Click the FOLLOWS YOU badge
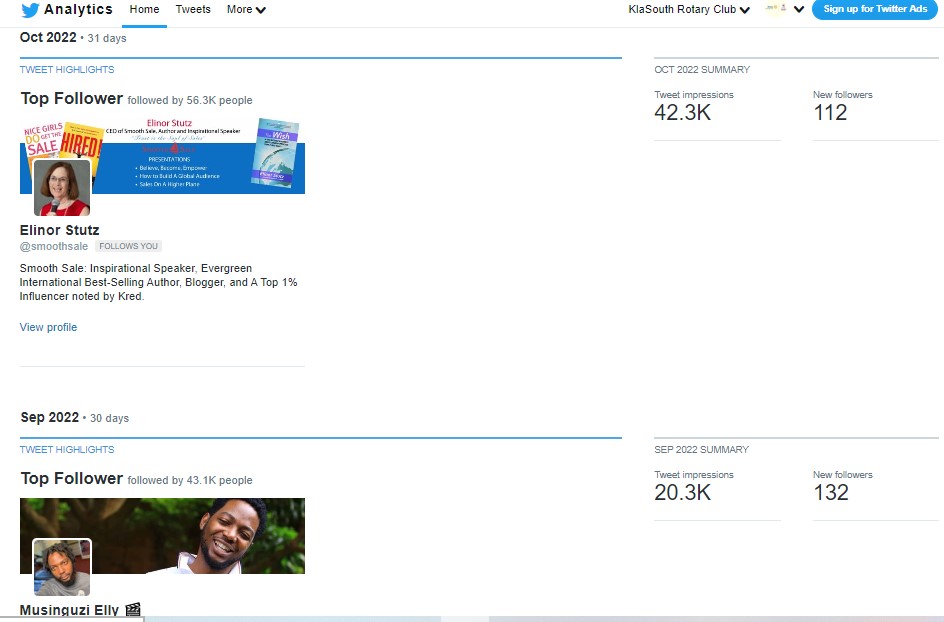944x622 pixels. 128,246
